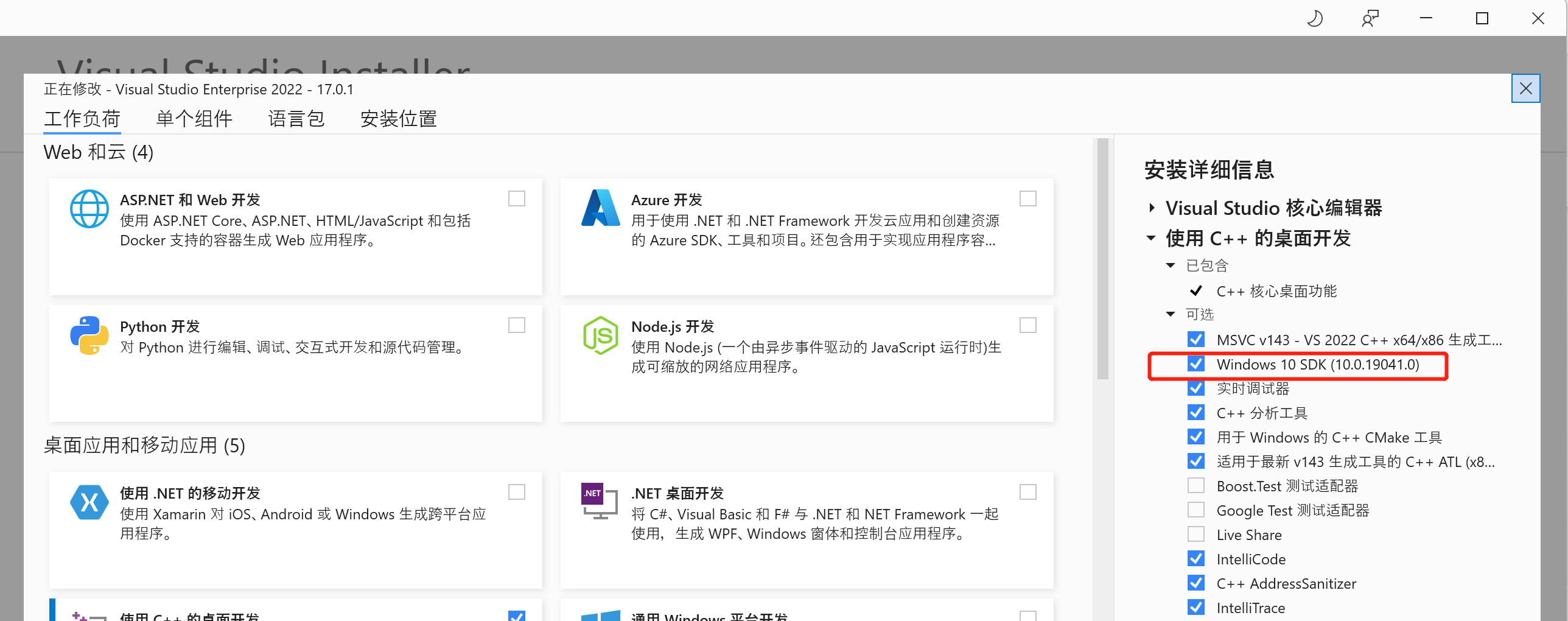The image size is (1568, 621).
Task: Enable Boost.Test 测试适配器
Action: pyautogui.click(x=1196, y=486)
